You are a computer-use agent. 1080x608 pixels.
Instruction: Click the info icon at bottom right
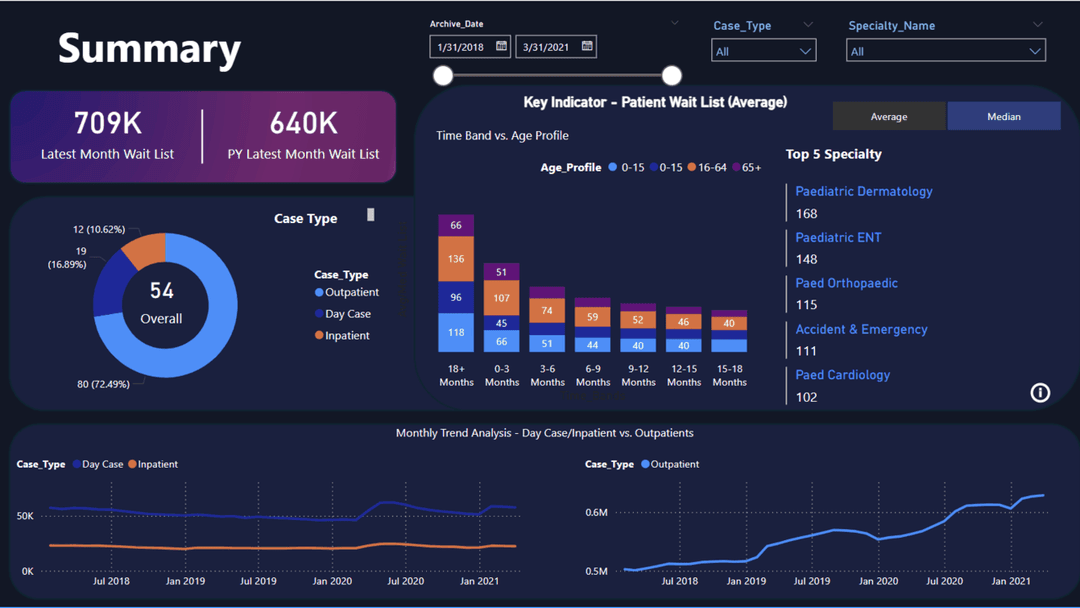pyautogui.click(x=1040, y=392)
